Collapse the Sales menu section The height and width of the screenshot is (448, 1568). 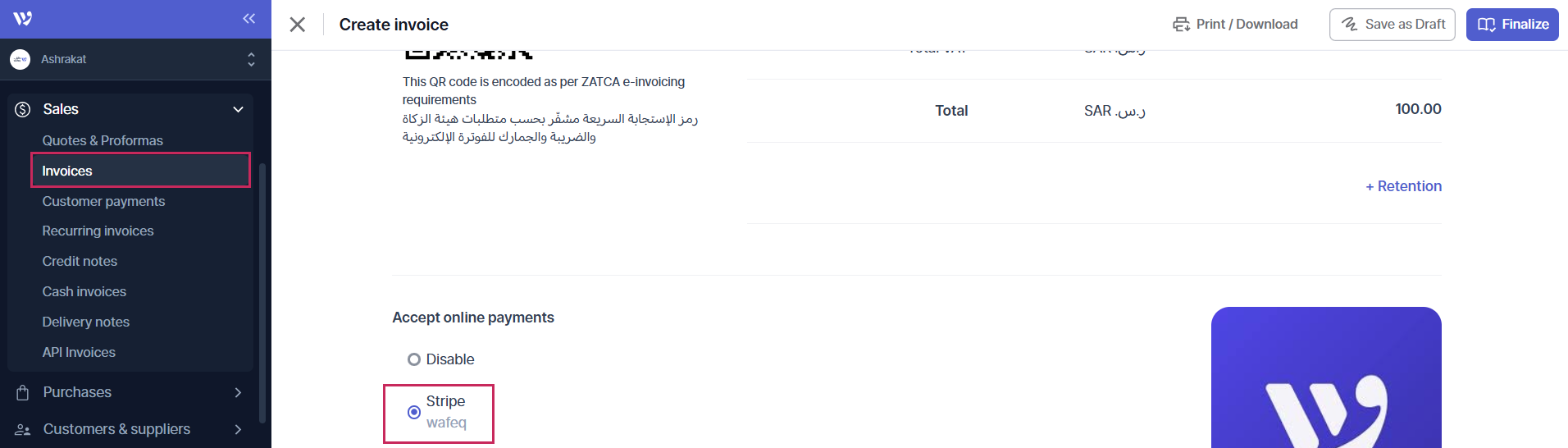pos(238,109)
